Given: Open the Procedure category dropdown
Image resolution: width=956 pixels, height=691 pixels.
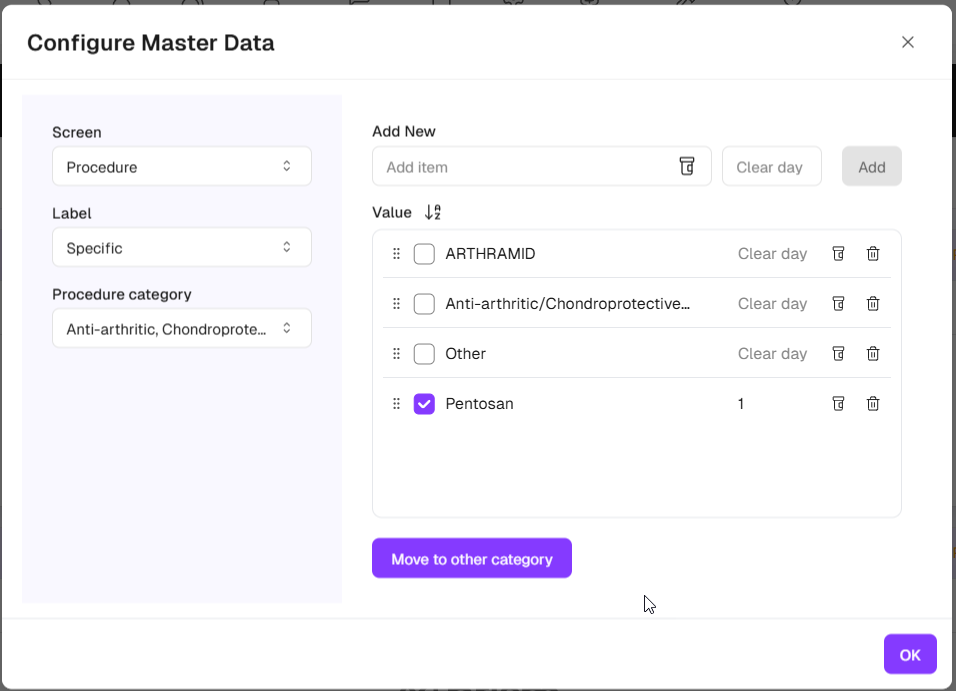Looking at the screenshot, I should click(x=181, y=328).
